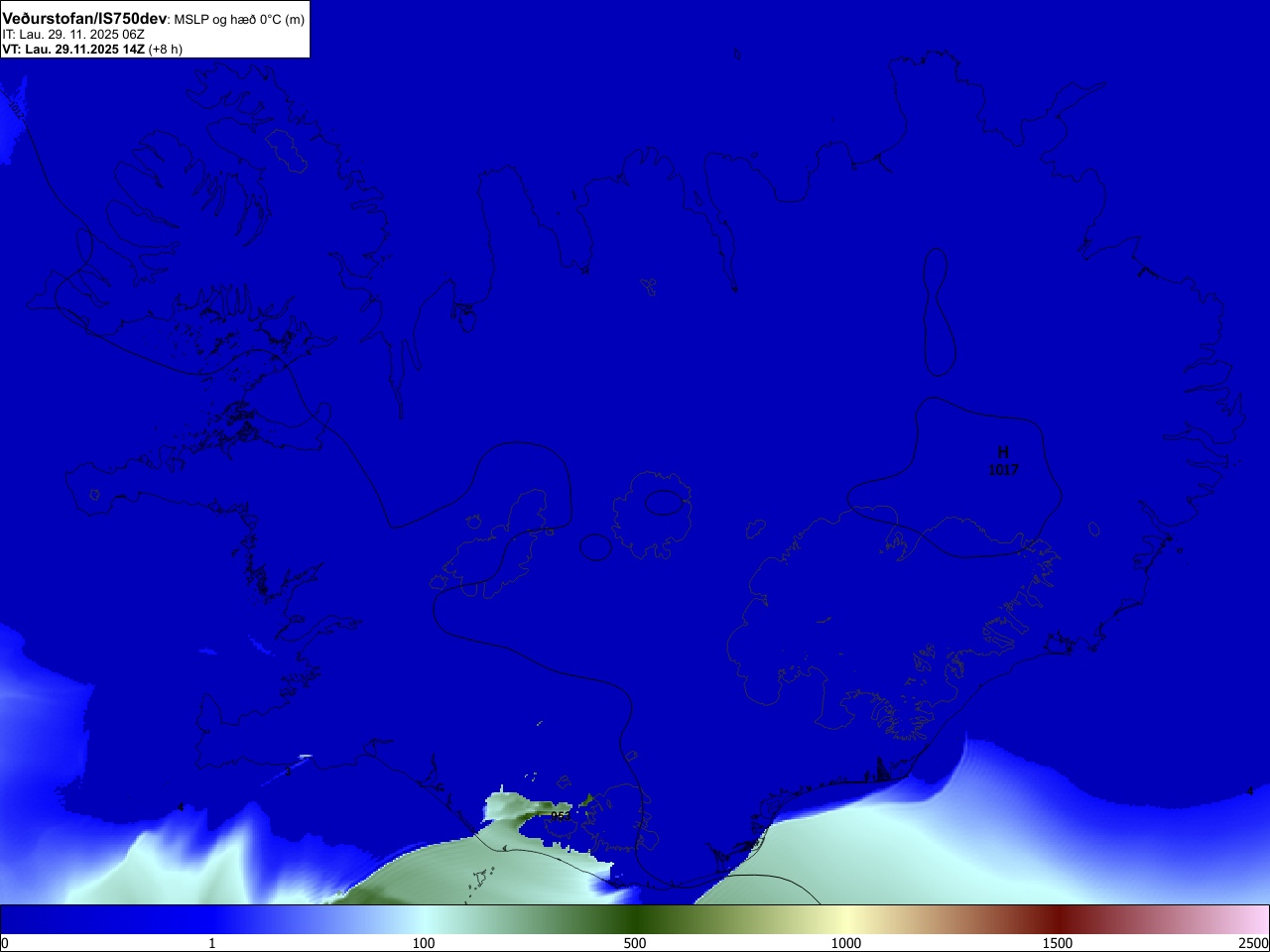The height and width of the screenshot is (952, 1270).
Task: Click the 2500 tick on the color scale
Action: pos(1254,943)
